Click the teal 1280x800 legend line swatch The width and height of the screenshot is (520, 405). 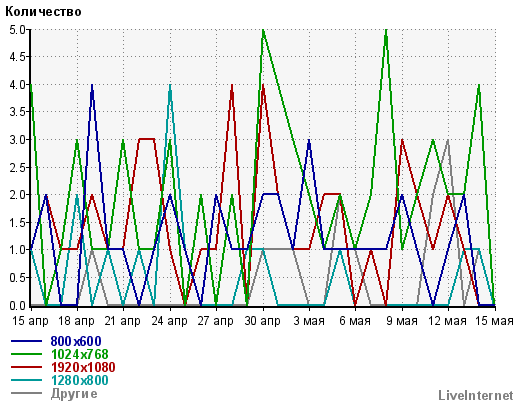pos(27,380)
